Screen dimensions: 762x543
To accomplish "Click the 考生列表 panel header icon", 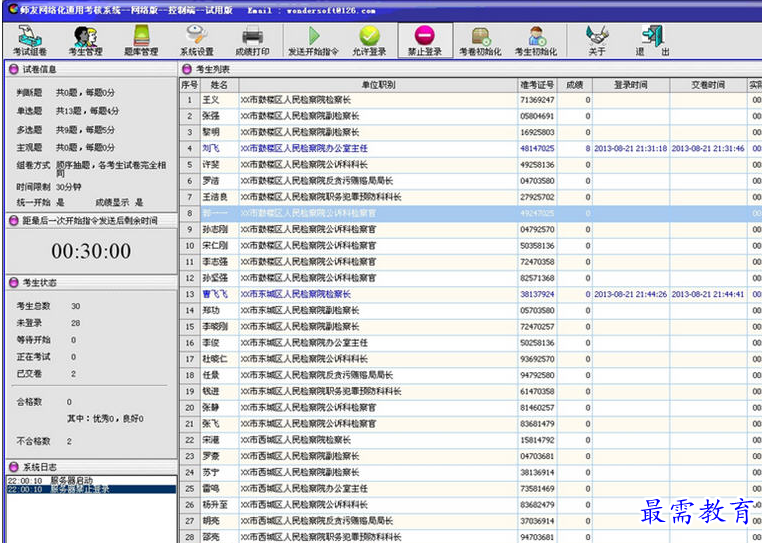I will pos(187,69).
